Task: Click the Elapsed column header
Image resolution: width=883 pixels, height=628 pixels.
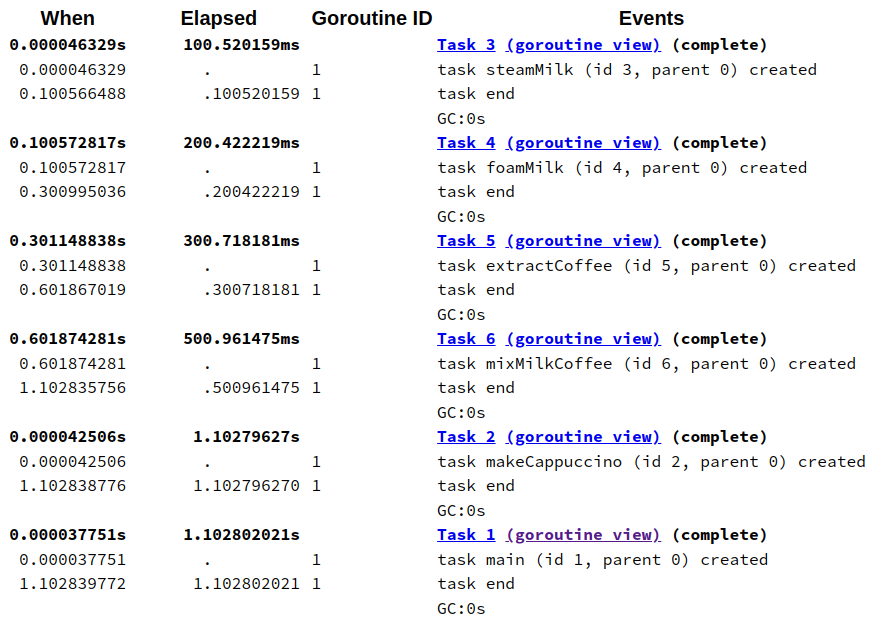Action: pos(218,19)
